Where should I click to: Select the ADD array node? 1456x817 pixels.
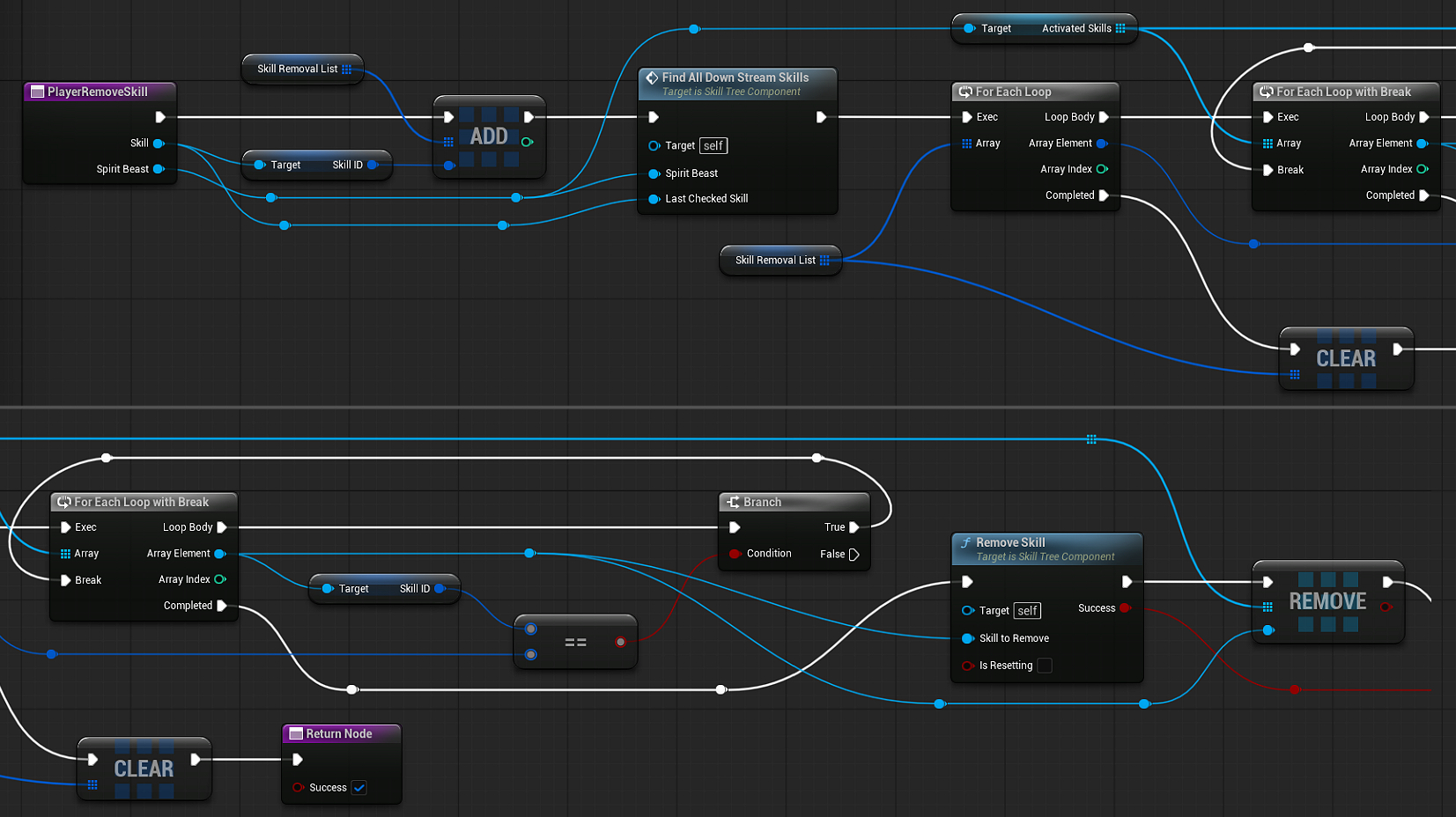click(x=489, y=136)
